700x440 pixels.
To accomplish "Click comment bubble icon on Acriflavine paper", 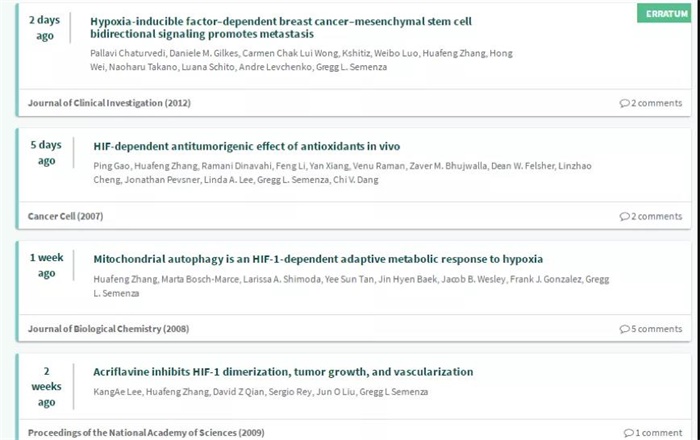I will 629,433.
